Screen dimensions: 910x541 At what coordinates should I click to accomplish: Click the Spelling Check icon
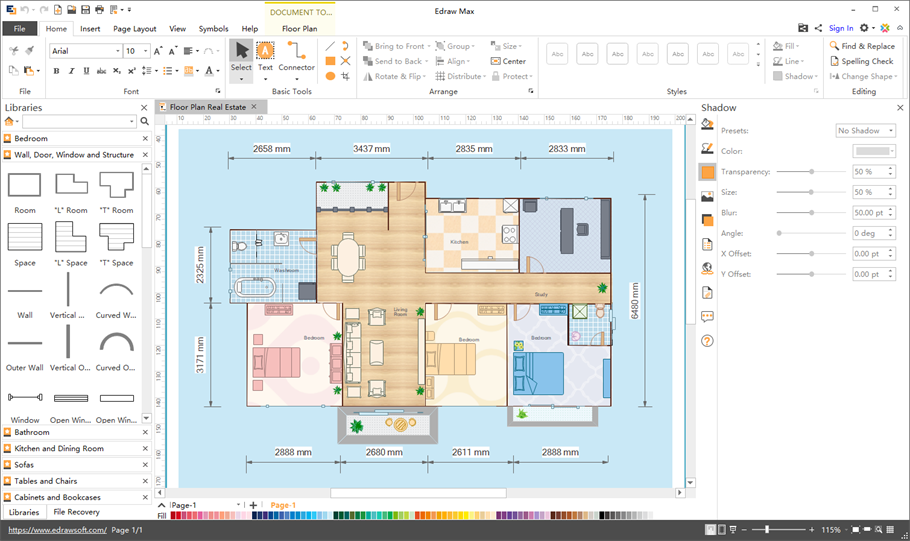[834, 61]
